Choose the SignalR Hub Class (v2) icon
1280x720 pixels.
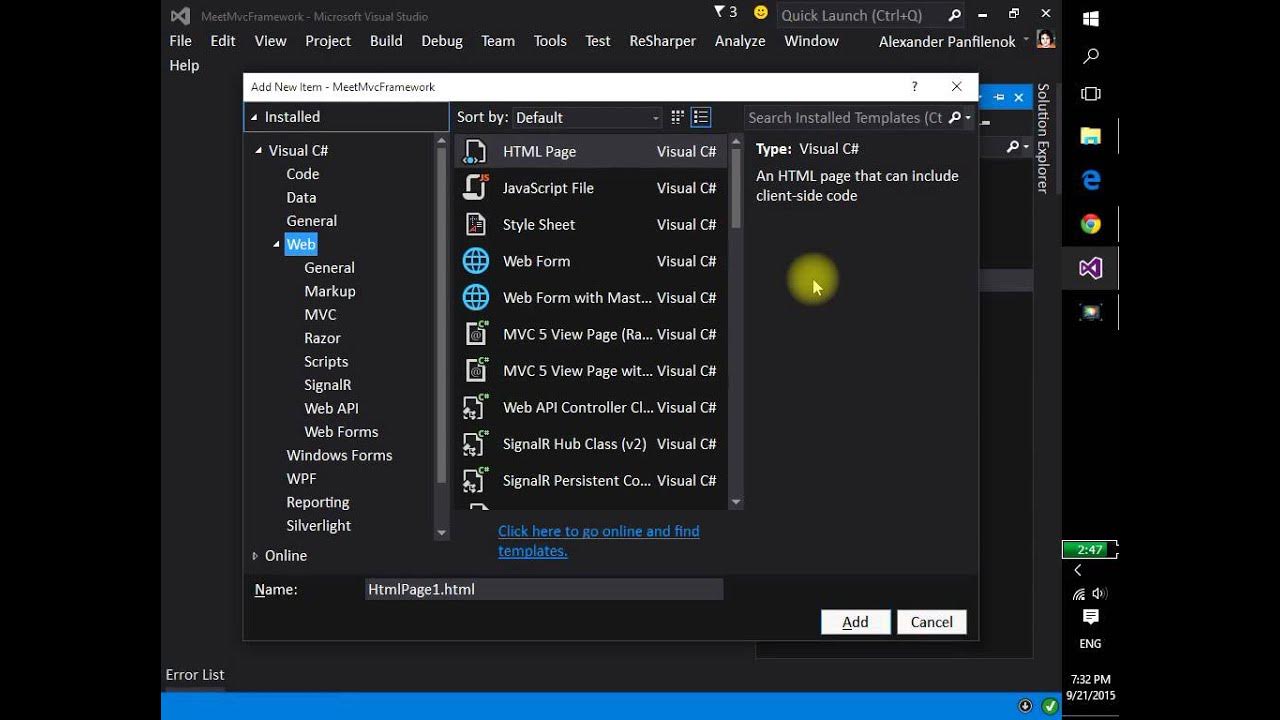pyautogui.click(x=476, y=444)
